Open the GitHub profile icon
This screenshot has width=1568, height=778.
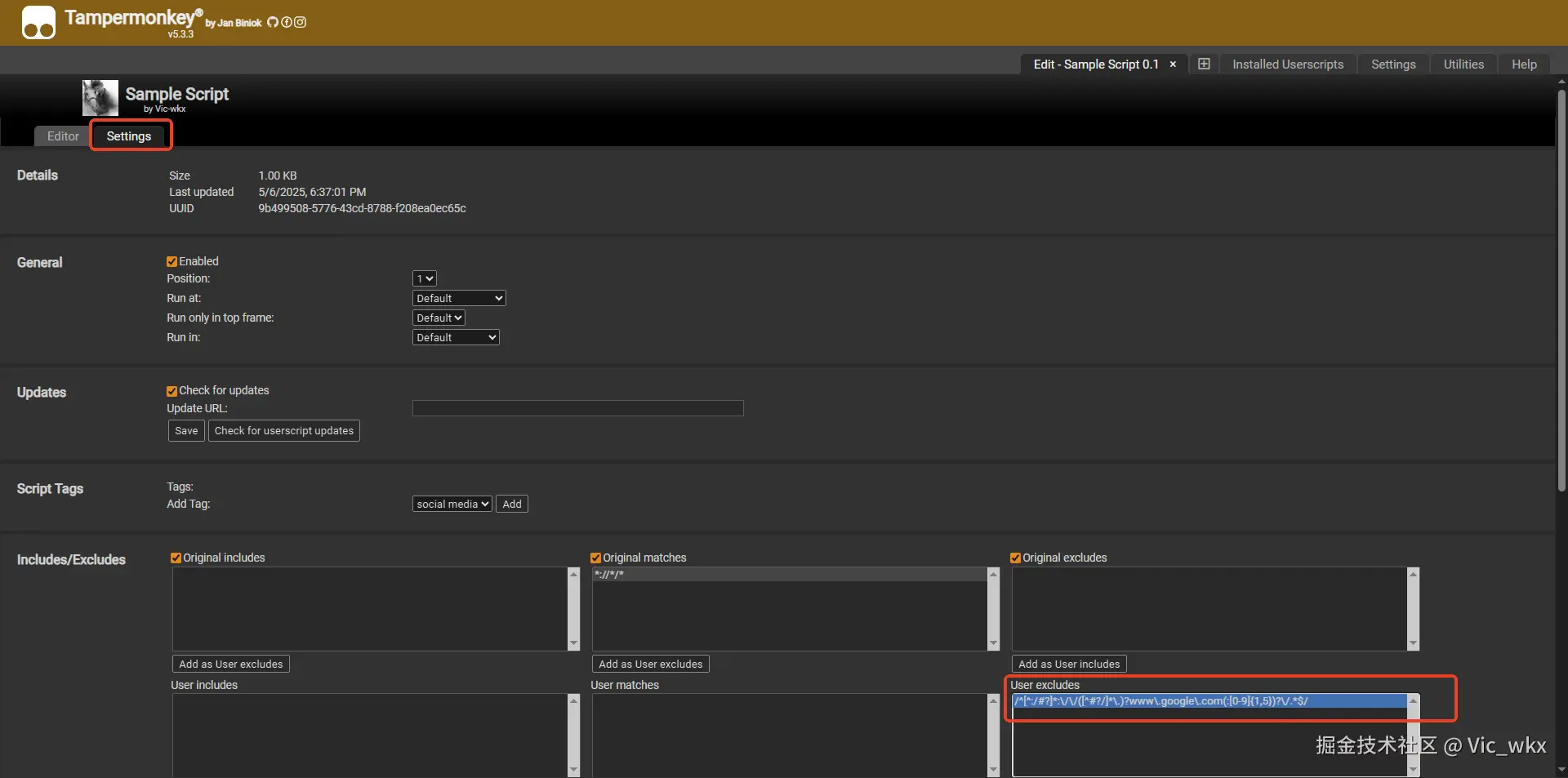point(272,23)
